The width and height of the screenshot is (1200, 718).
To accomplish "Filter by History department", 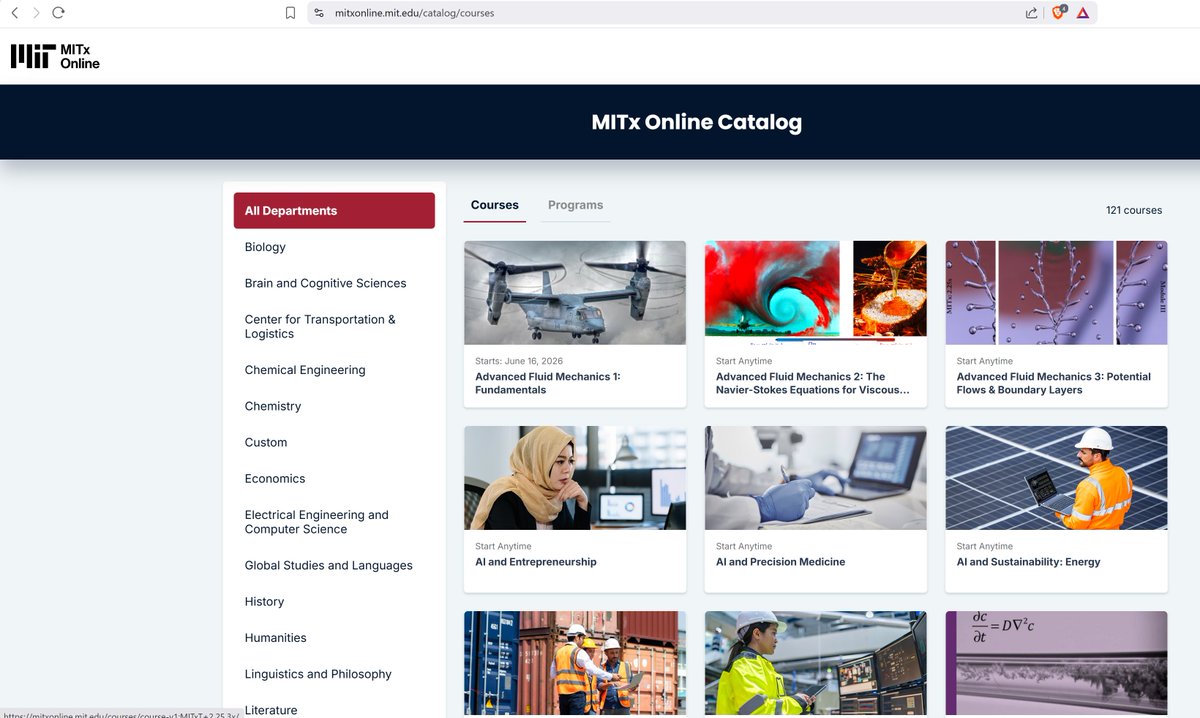I will [x=264, y=601].
